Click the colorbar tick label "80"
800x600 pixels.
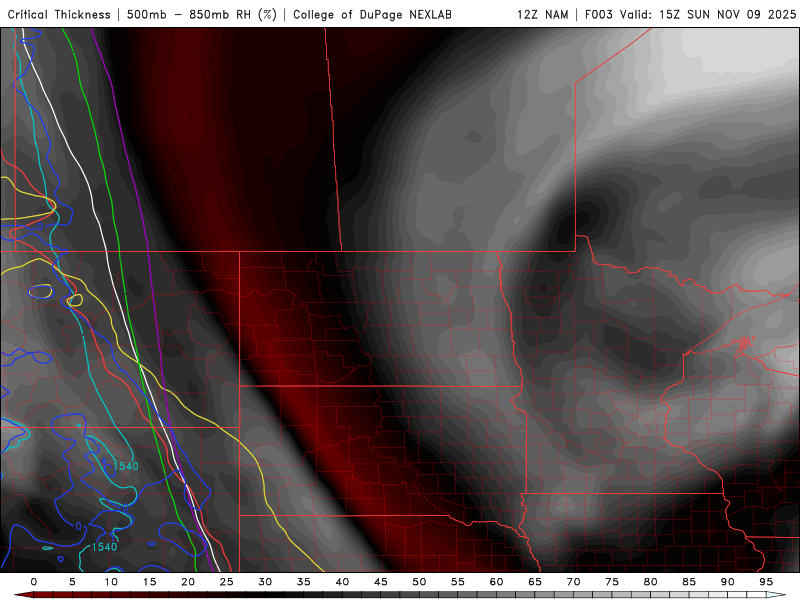(650, 582)
